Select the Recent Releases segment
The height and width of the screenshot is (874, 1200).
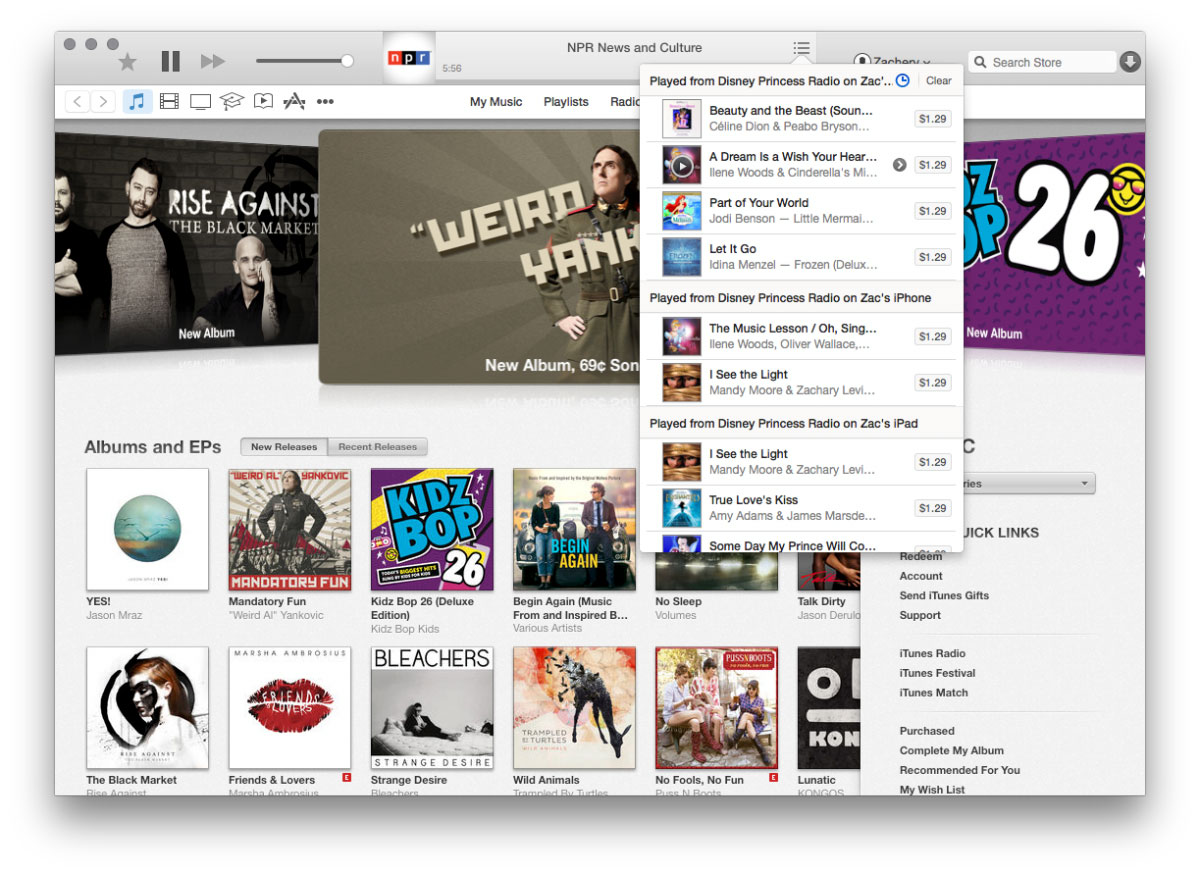pos(378,447)
